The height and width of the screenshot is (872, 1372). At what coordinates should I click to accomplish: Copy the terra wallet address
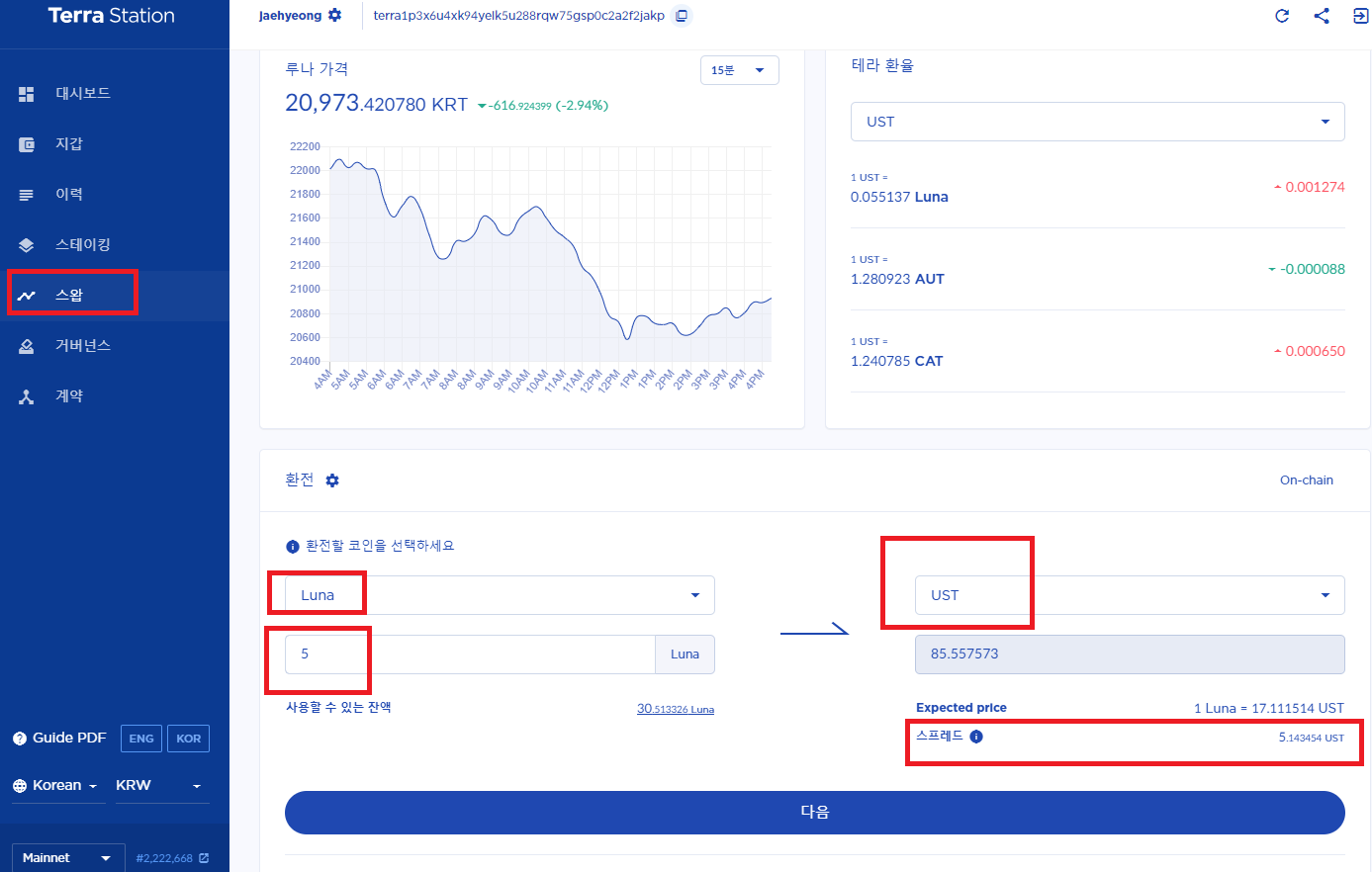click(681, 16)
